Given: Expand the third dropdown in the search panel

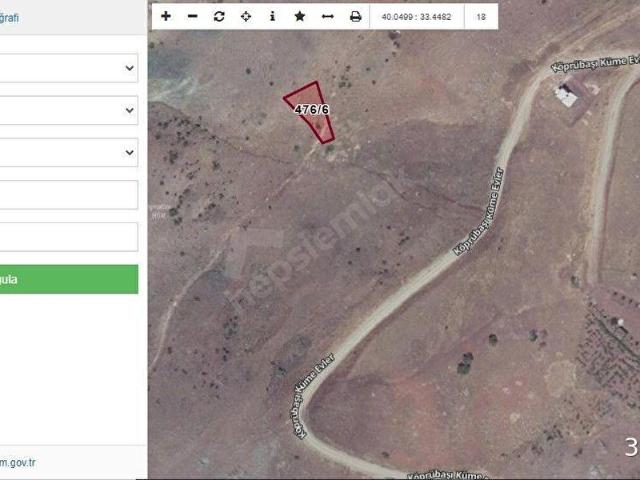Looking at the screenshot, I should [68, 152].
